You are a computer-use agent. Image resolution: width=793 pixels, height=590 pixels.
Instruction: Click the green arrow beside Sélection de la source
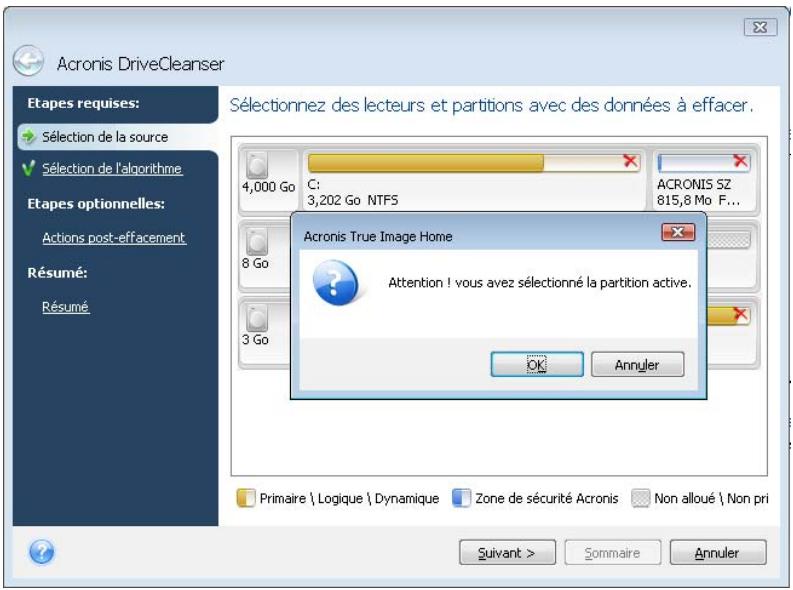[x=29, y=136]
